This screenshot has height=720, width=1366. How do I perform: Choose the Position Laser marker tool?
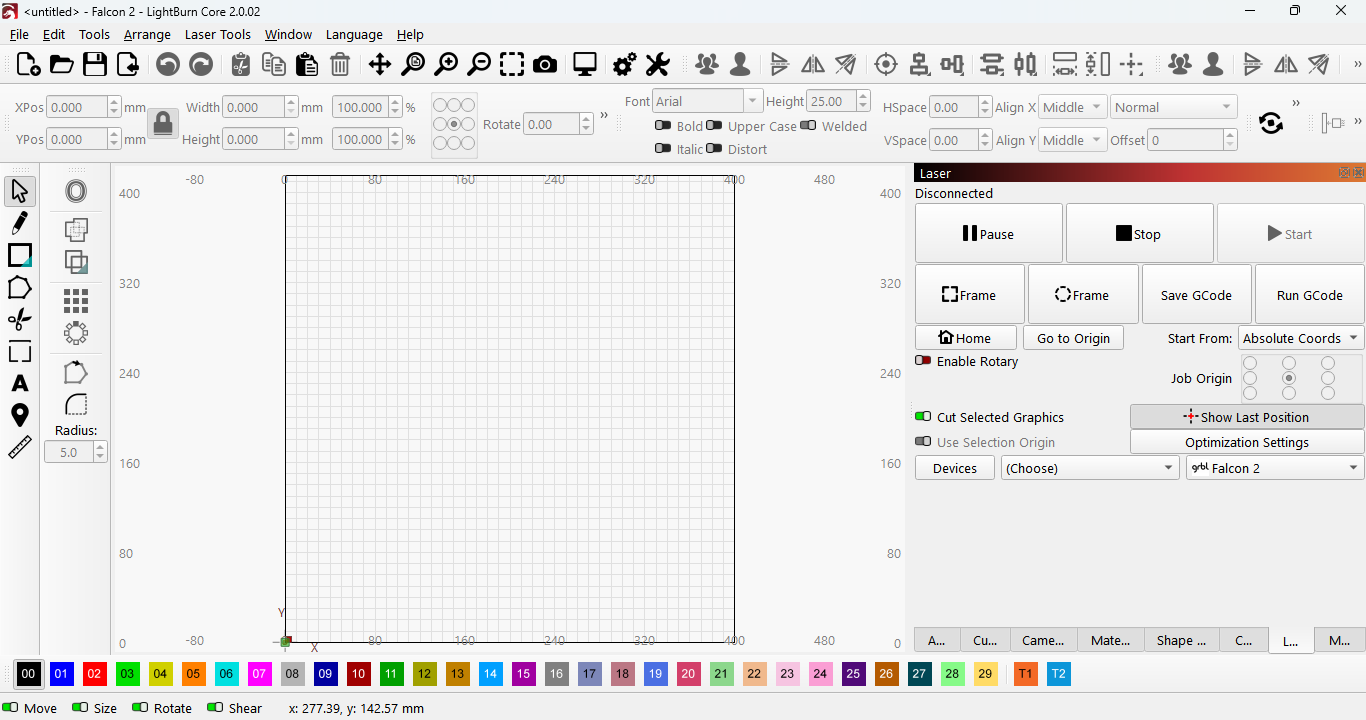tap(19, 415)
